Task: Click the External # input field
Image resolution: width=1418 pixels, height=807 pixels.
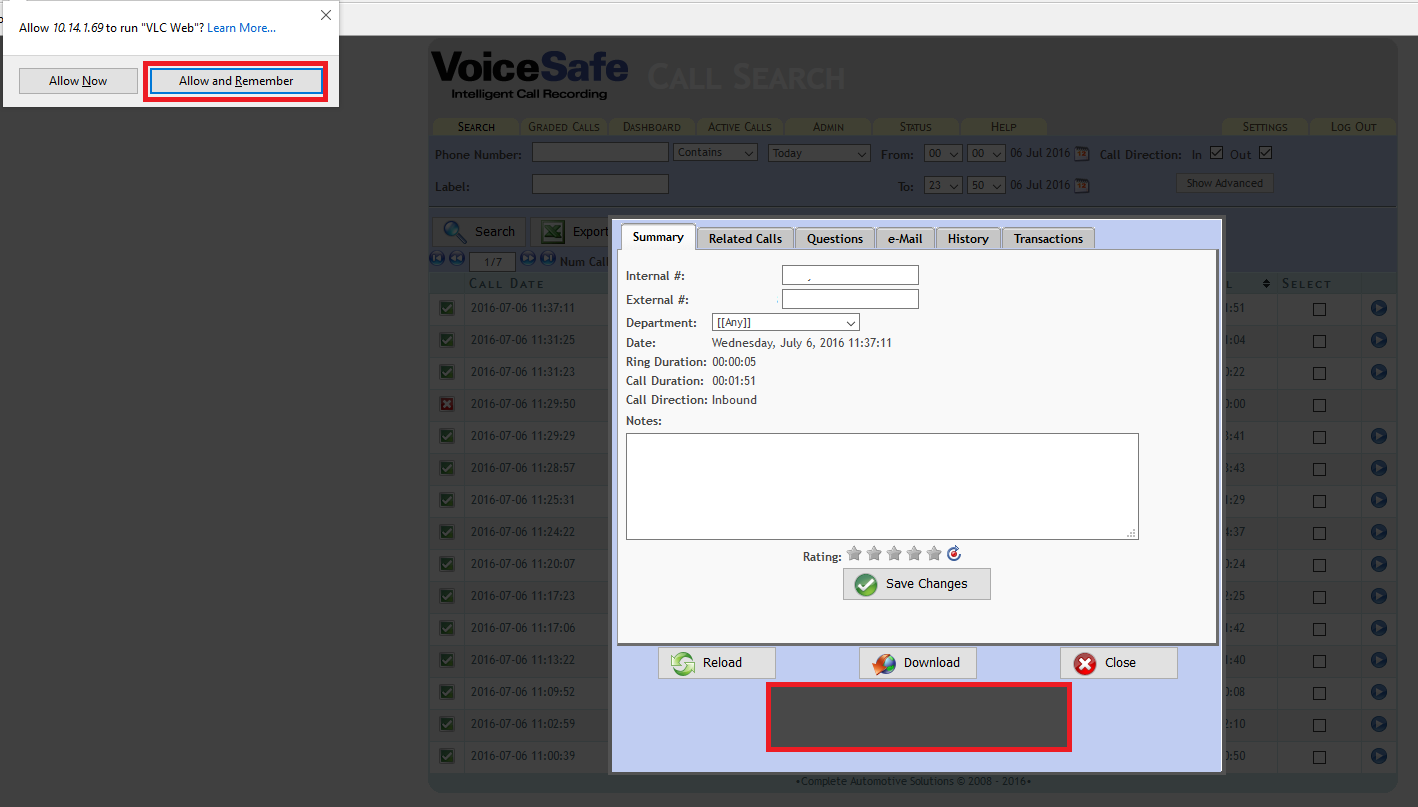Action: click(x=850, y=299)
